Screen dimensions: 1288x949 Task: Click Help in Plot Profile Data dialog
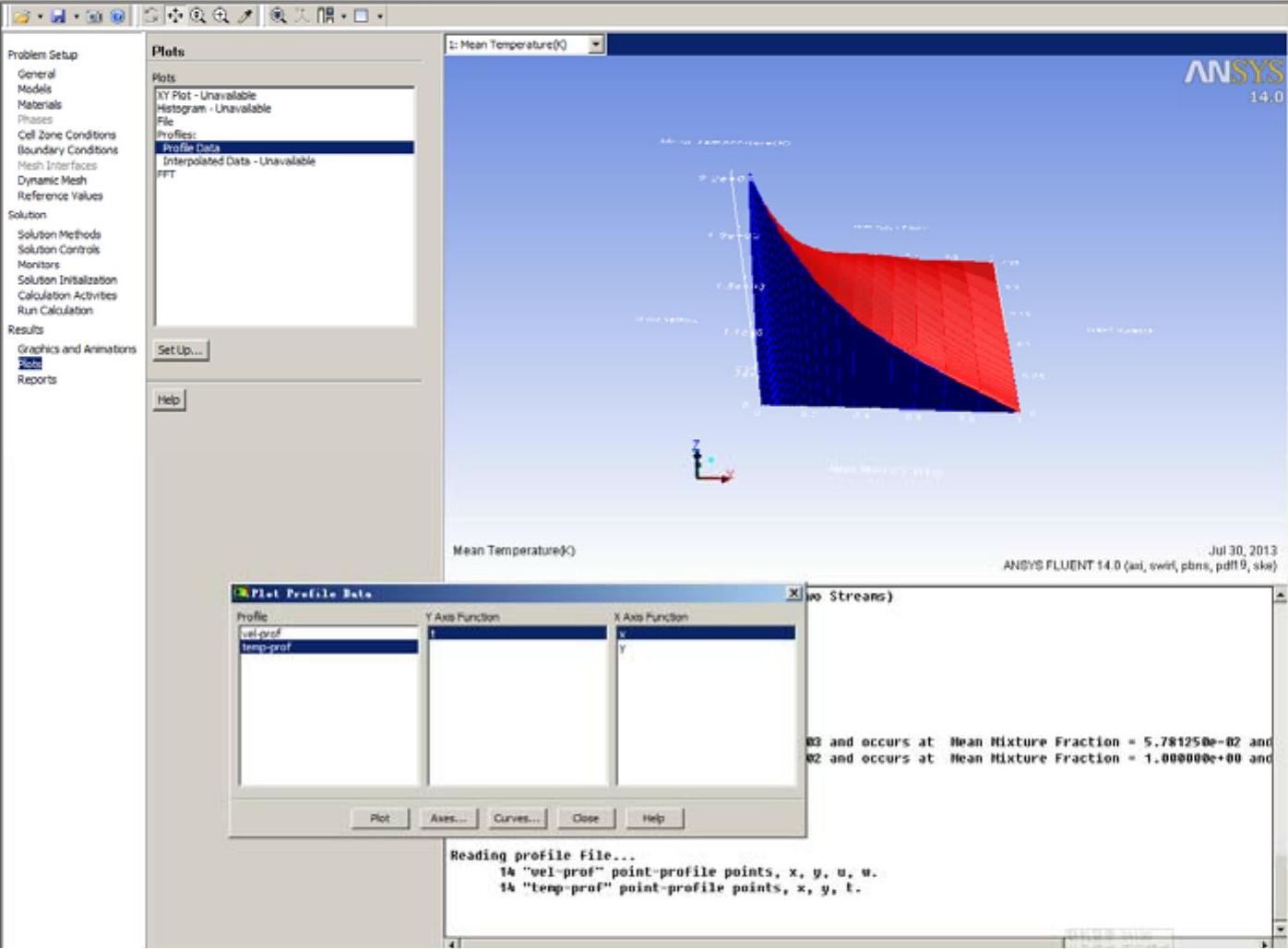(654, 818)
